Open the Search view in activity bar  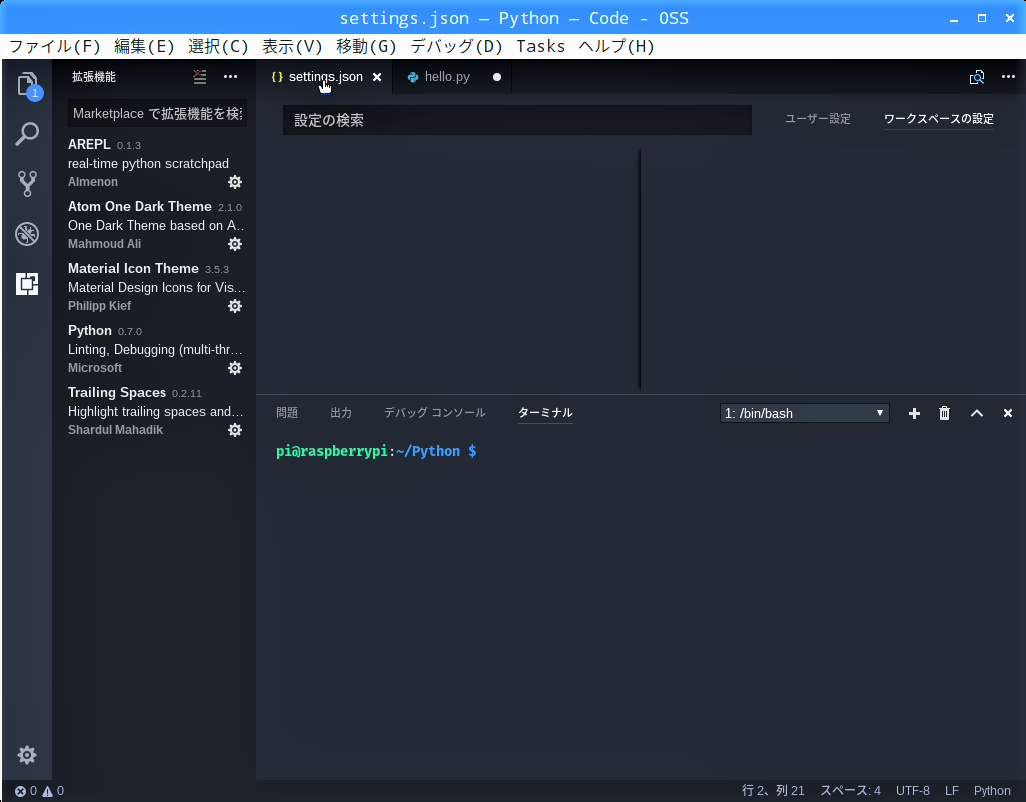click(27, 134)
